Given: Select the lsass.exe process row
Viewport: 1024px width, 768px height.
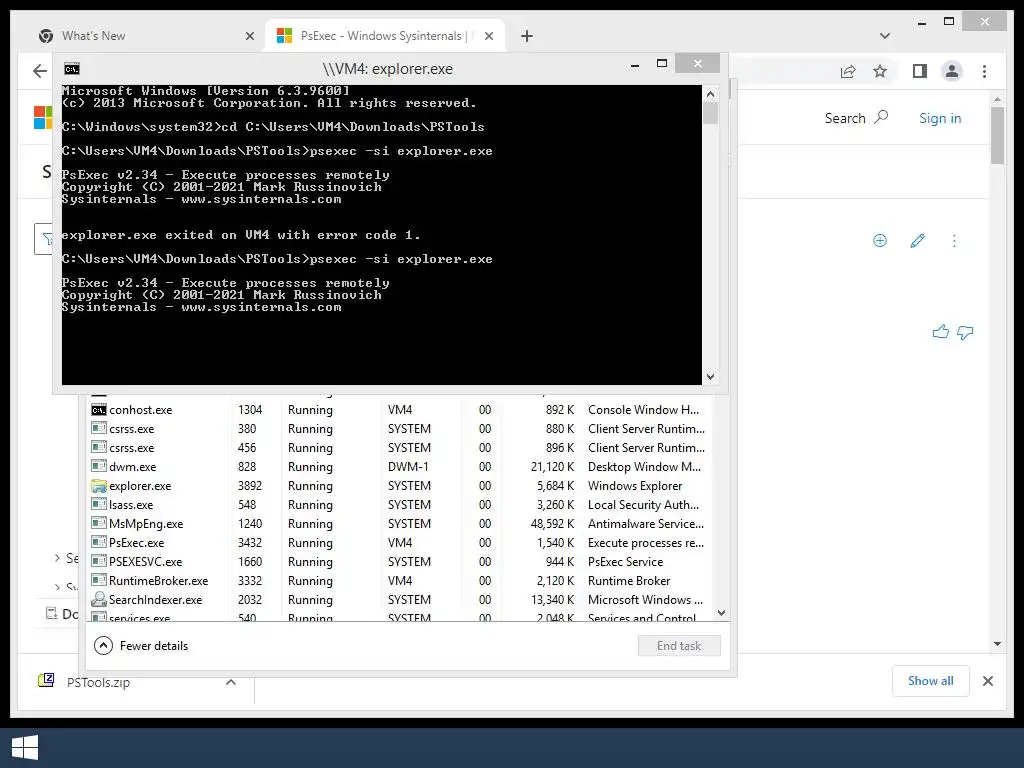Looking at the screenshot, I should pyautogui.click(x=400, y=504).
